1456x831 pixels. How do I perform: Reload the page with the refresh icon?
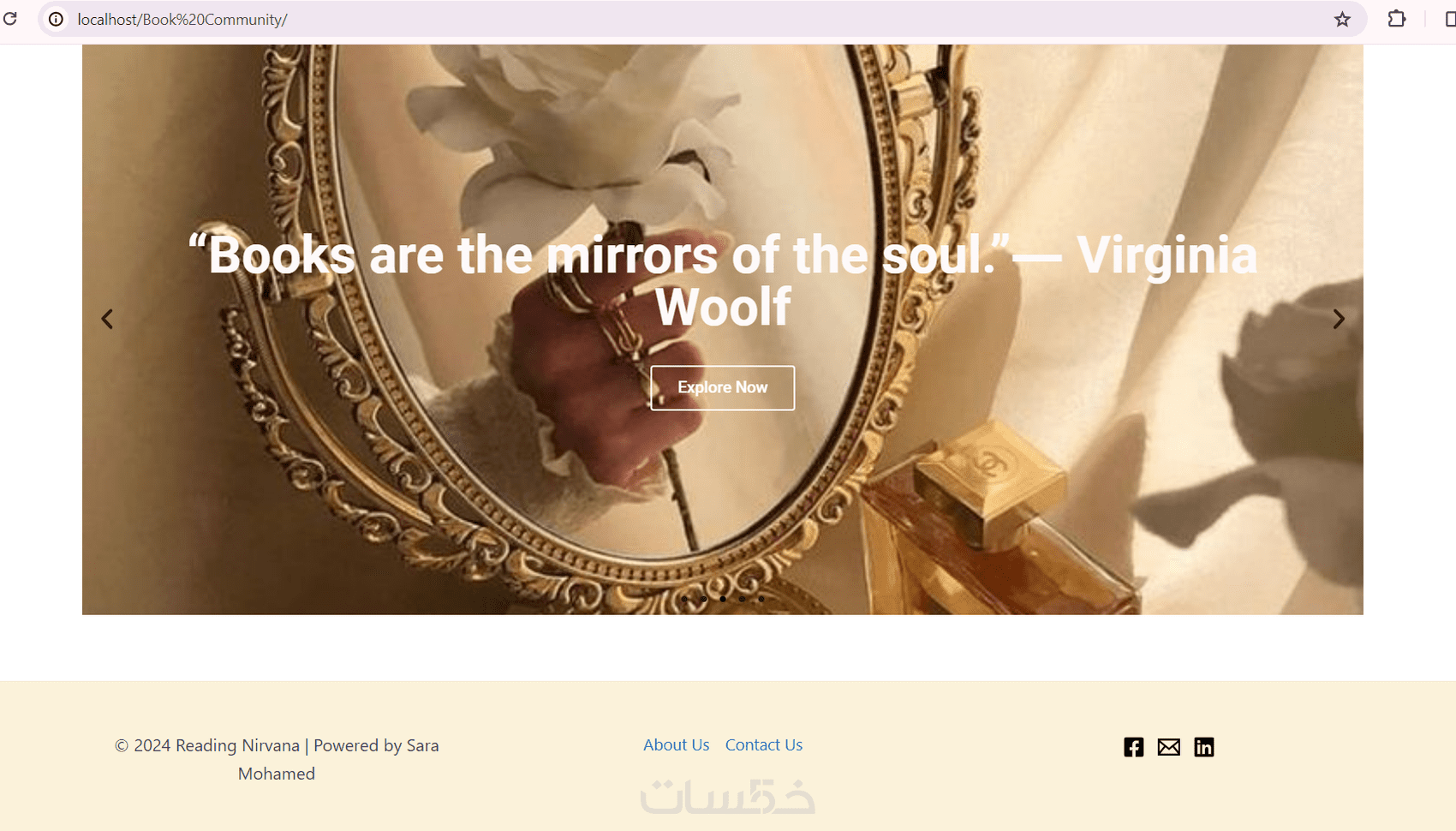[10, 19]
